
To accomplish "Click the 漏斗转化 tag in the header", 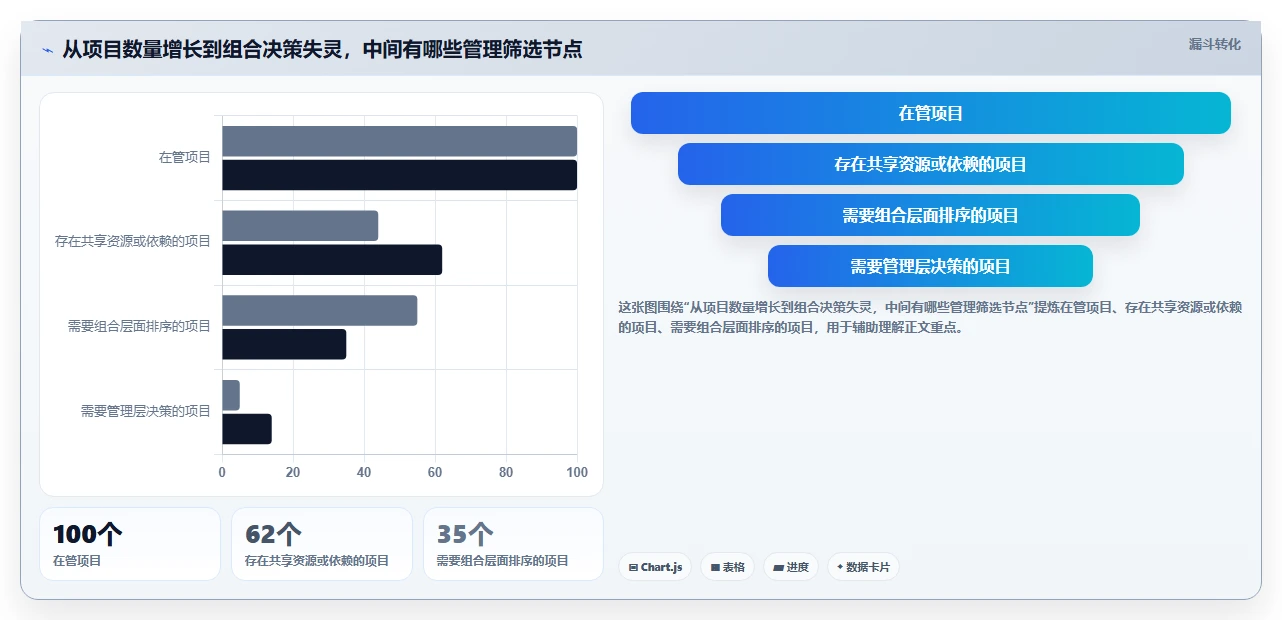I will (1215, 44).
